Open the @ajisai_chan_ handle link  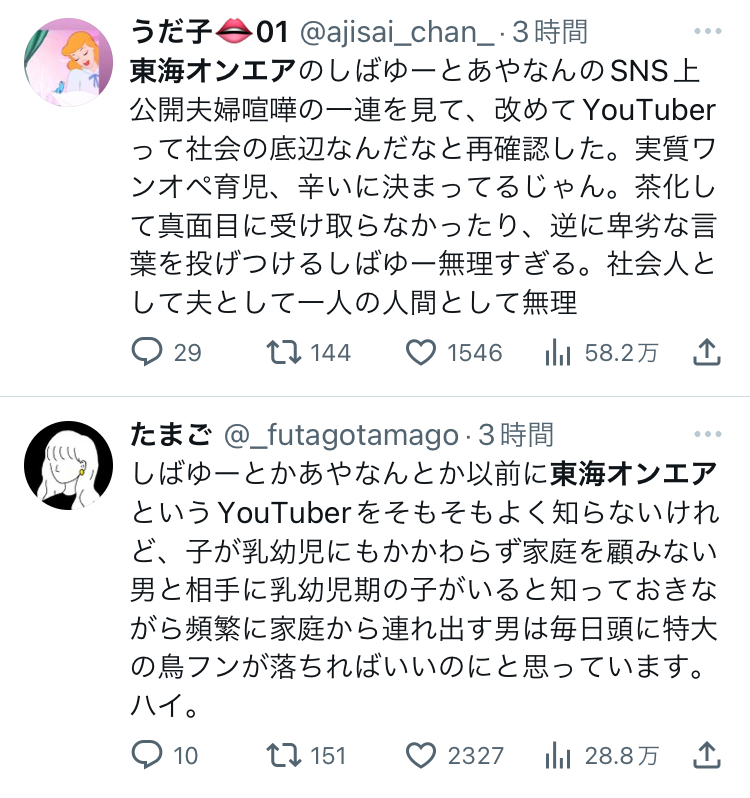[397, 32]
